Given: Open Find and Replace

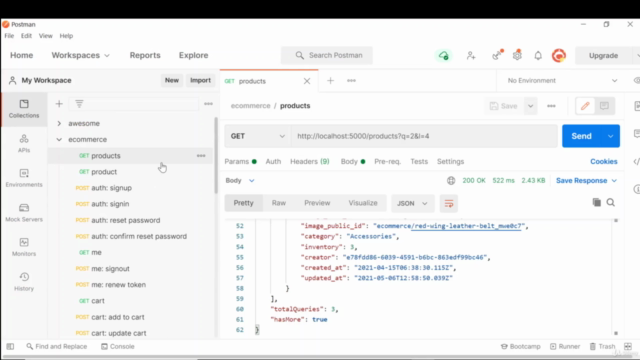Looking at the screenshot, I should pyautogui.click(x=57, y=346).
